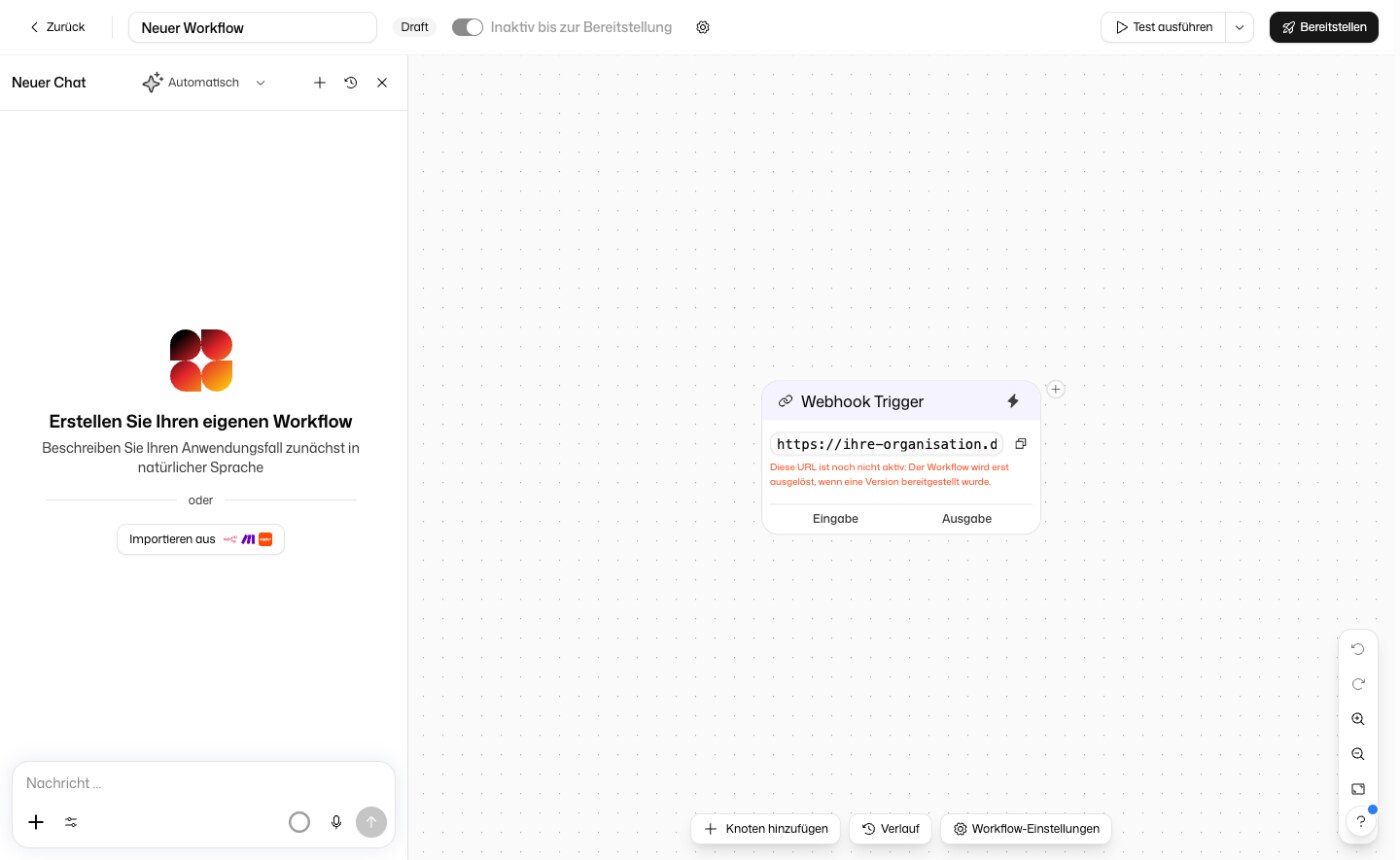Switch to the Ausgabe tab
The image size is (1400, 860).
click(x=967, y=519)
